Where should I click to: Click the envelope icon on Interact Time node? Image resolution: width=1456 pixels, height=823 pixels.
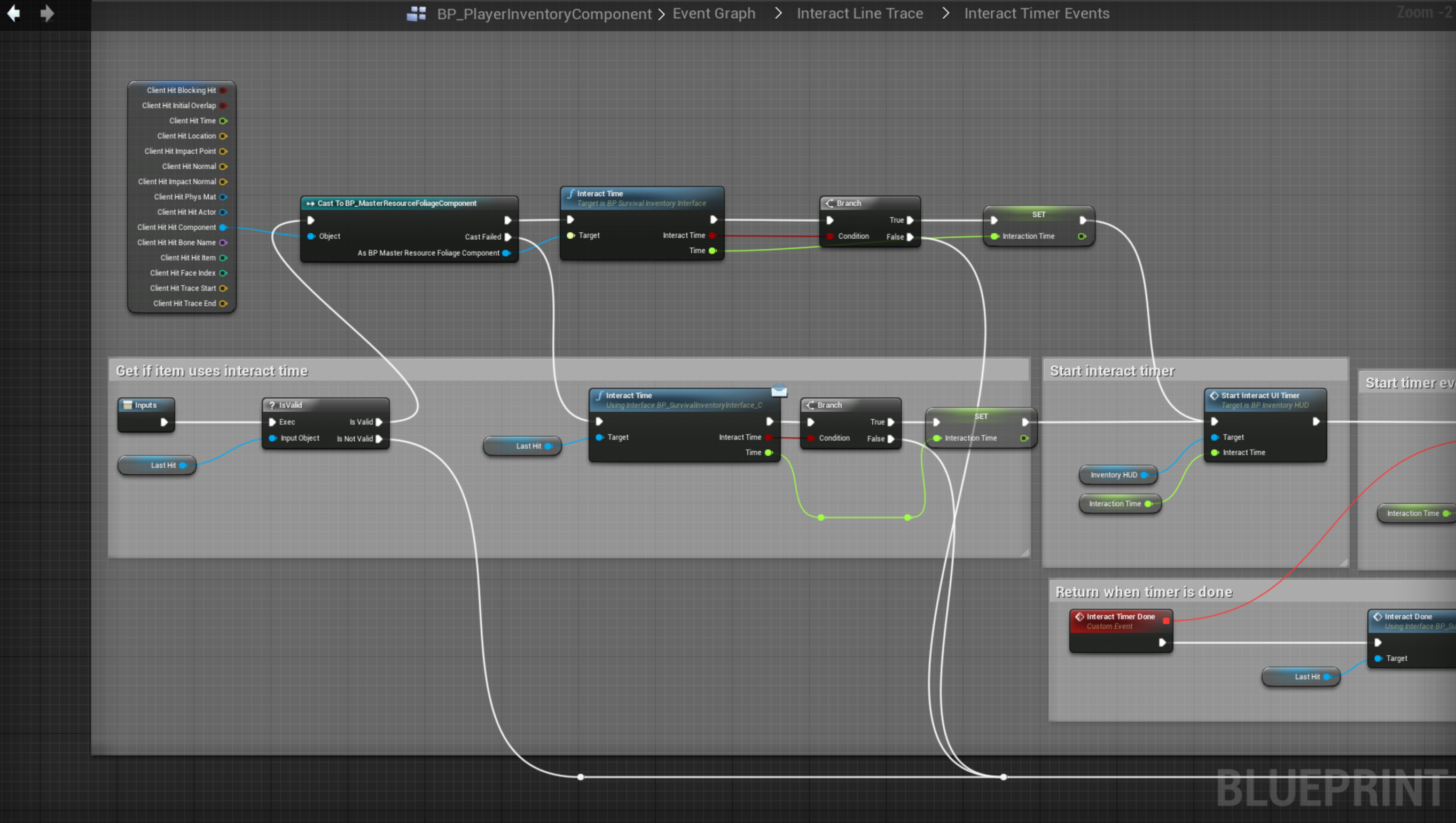click(779, 390)
